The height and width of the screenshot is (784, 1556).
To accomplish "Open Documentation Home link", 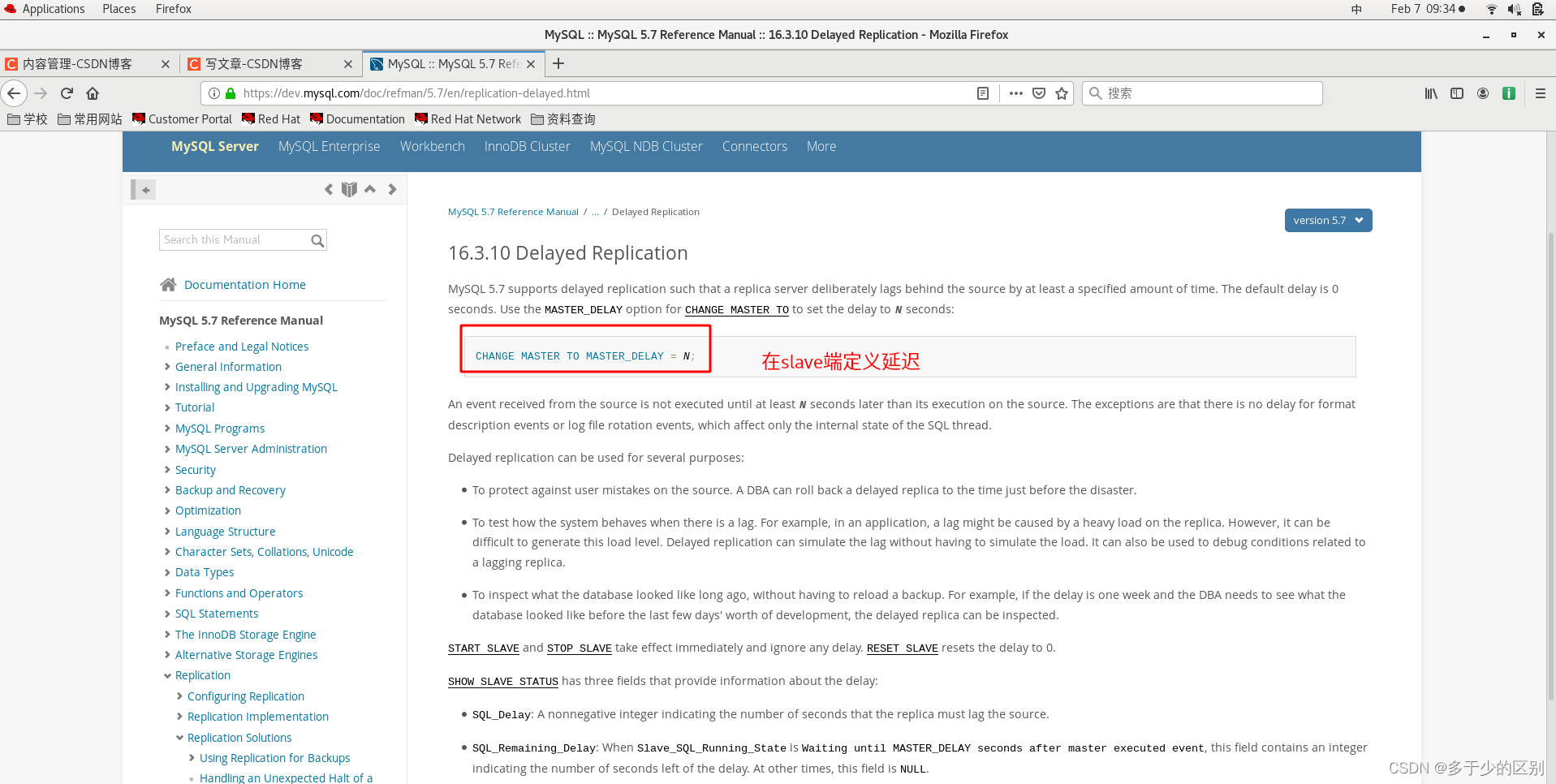I will pyautogui.click(x=245, y=285).
